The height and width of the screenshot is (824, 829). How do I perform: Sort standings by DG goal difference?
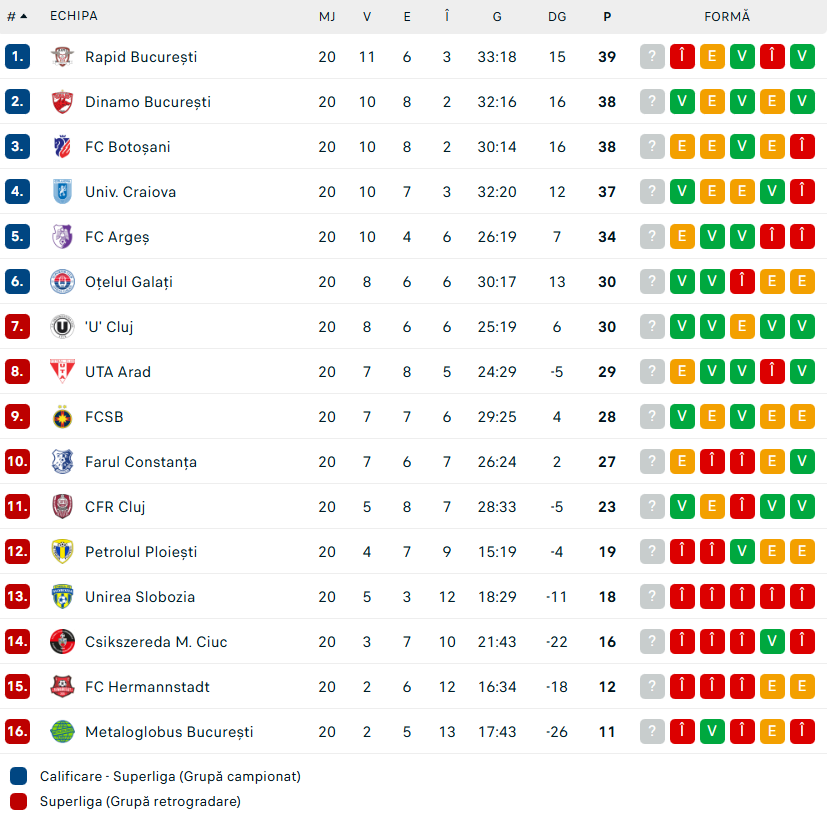click(x=557, y=16)
